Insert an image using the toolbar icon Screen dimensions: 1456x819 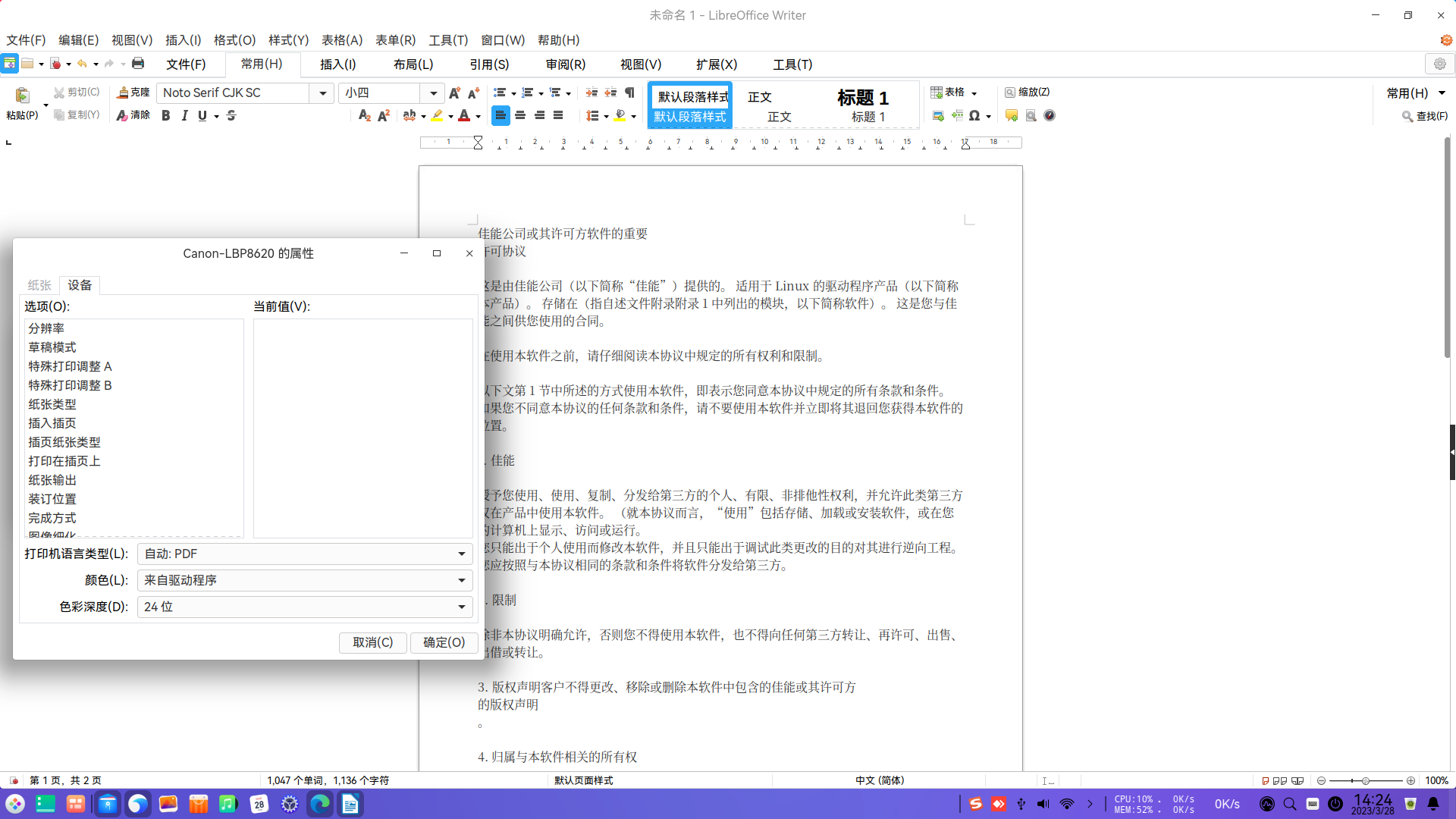coord(939,115)
